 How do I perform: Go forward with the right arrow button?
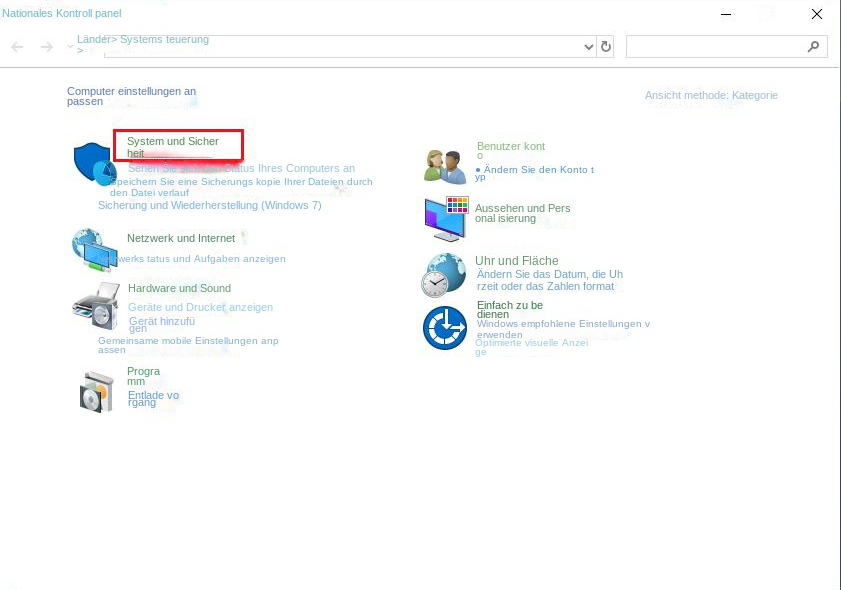coord(46,47)
